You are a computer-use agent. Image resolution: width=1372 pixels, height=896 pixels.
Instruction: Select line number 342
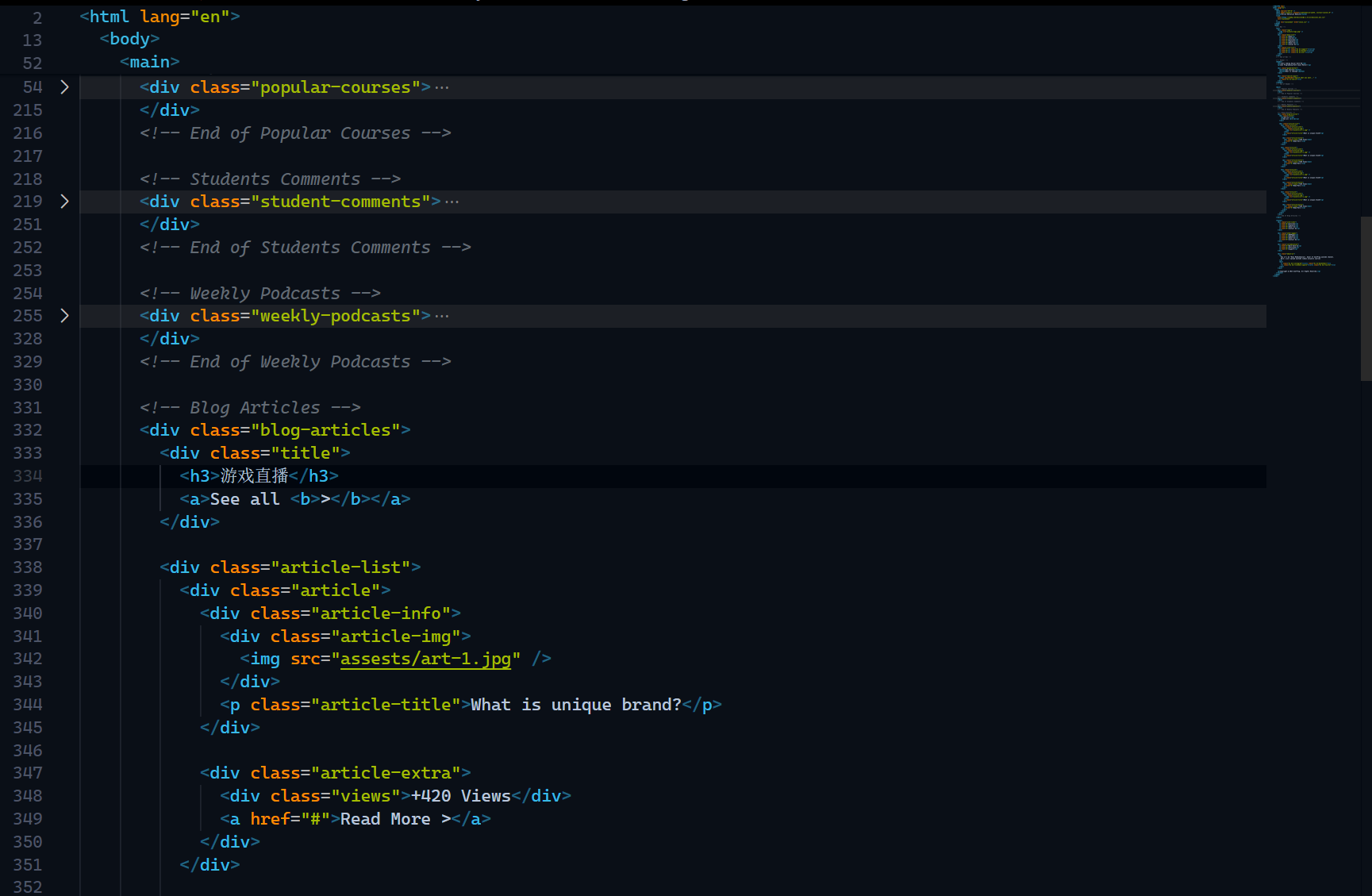pos(28,659)
